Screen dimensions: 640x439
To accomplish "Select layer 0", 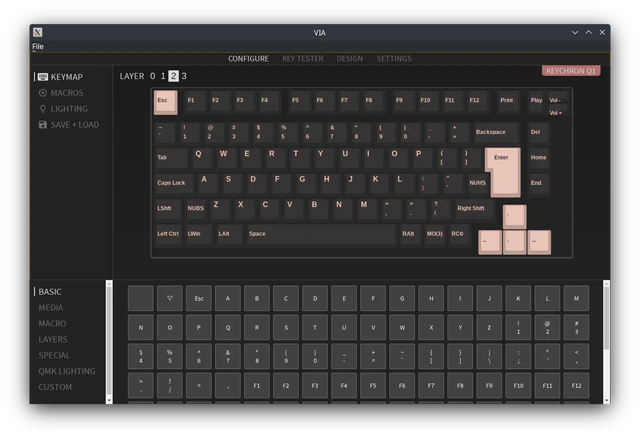I will click(153, 76).
